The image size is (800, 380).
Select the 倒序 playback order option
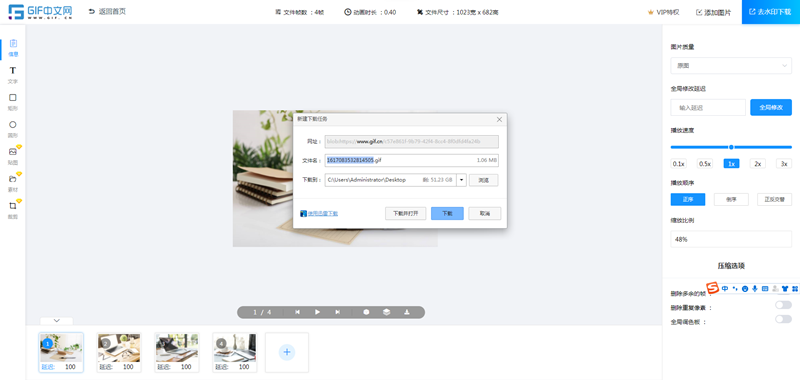(731, 199)
